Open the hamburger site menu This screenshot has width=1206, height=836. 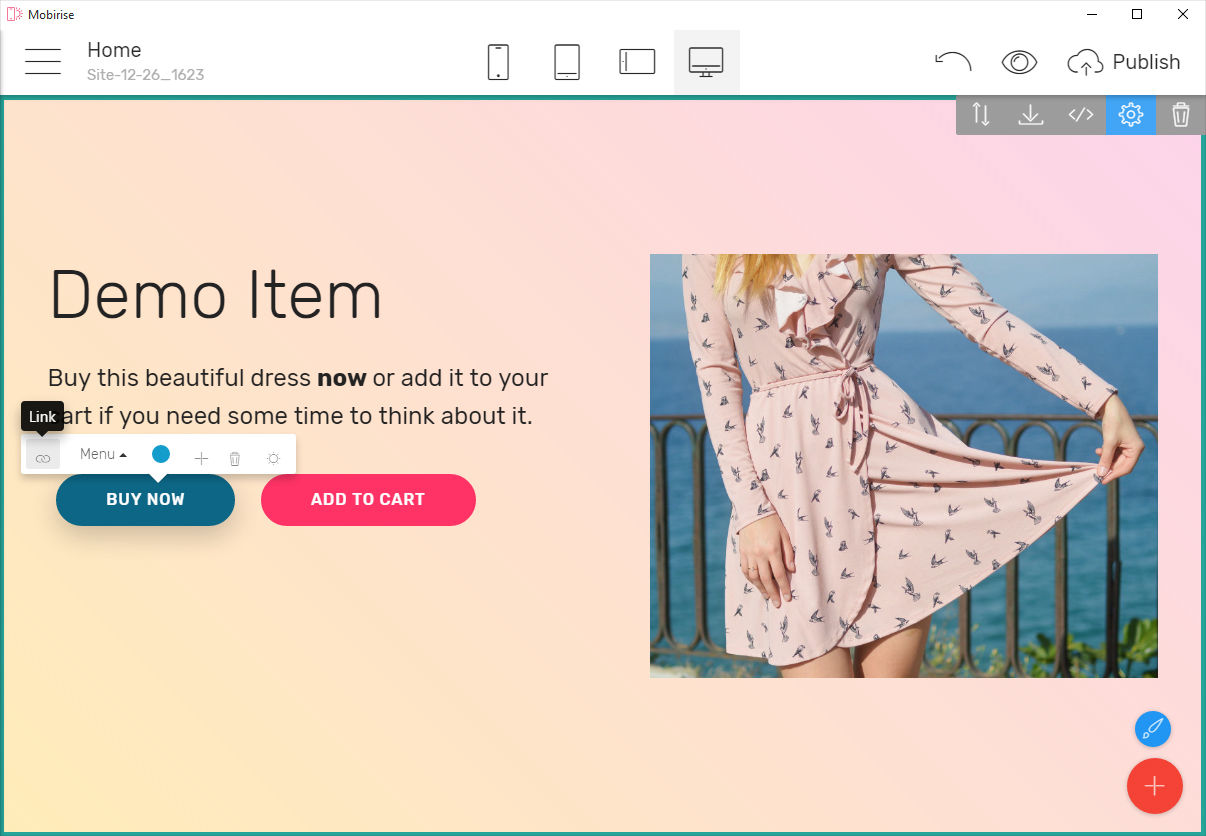[x=42, y=61]
